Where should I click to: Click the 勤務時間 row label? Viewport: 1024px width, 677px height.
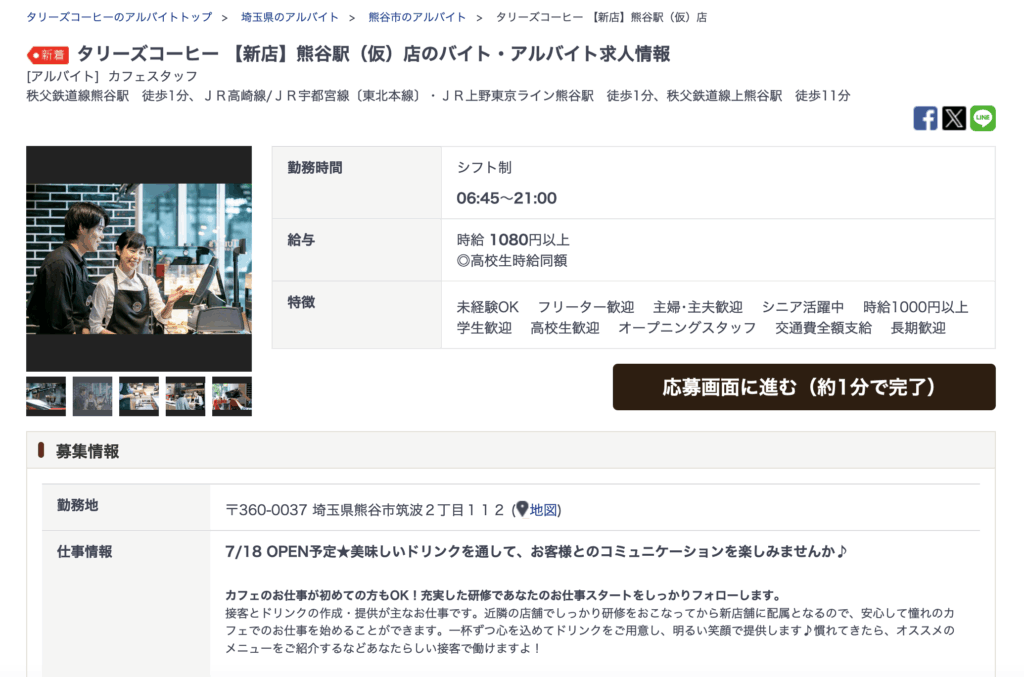[315, 168]
